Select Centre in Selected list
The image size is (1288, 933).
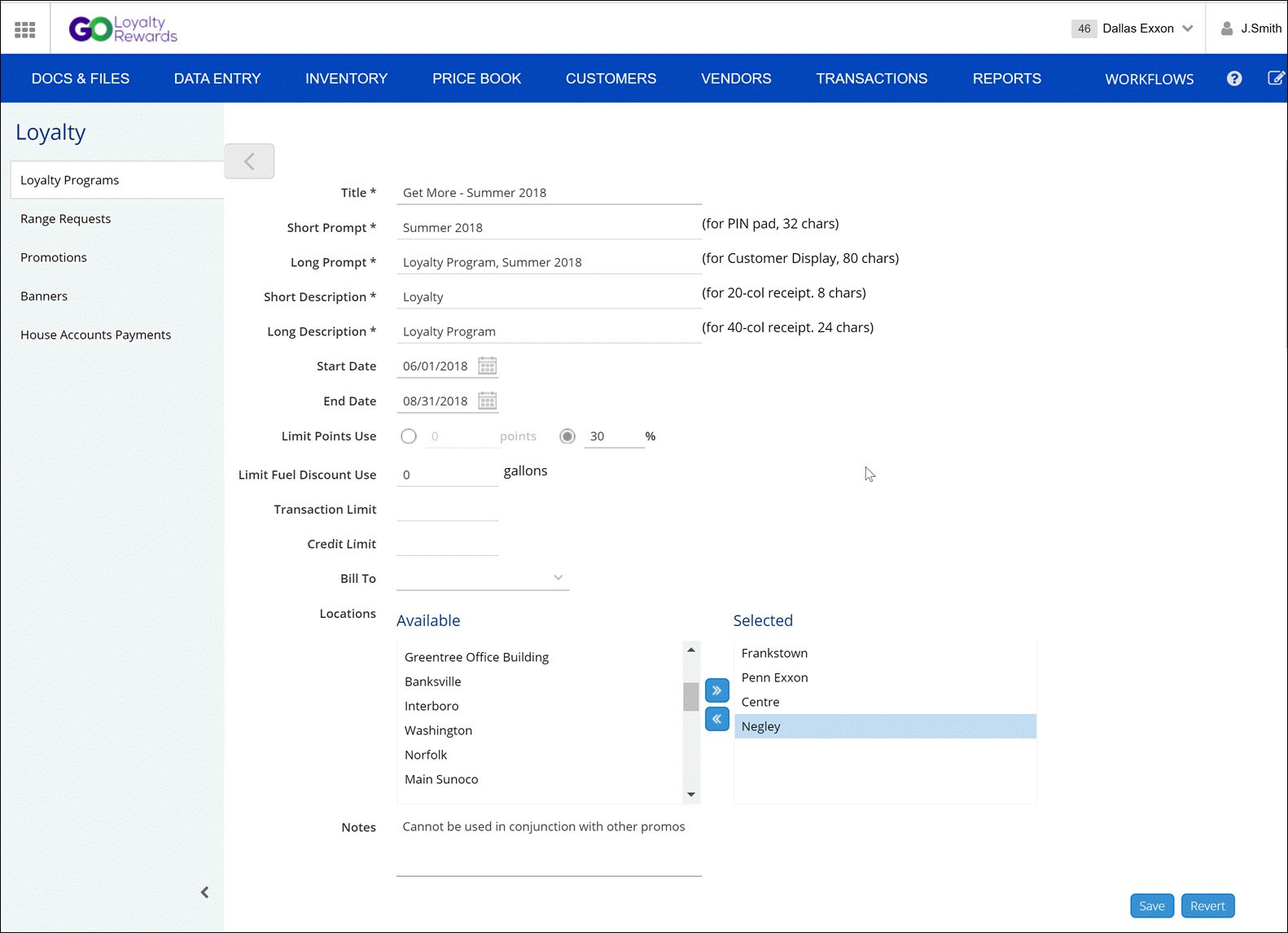click(x=885, y=702)
